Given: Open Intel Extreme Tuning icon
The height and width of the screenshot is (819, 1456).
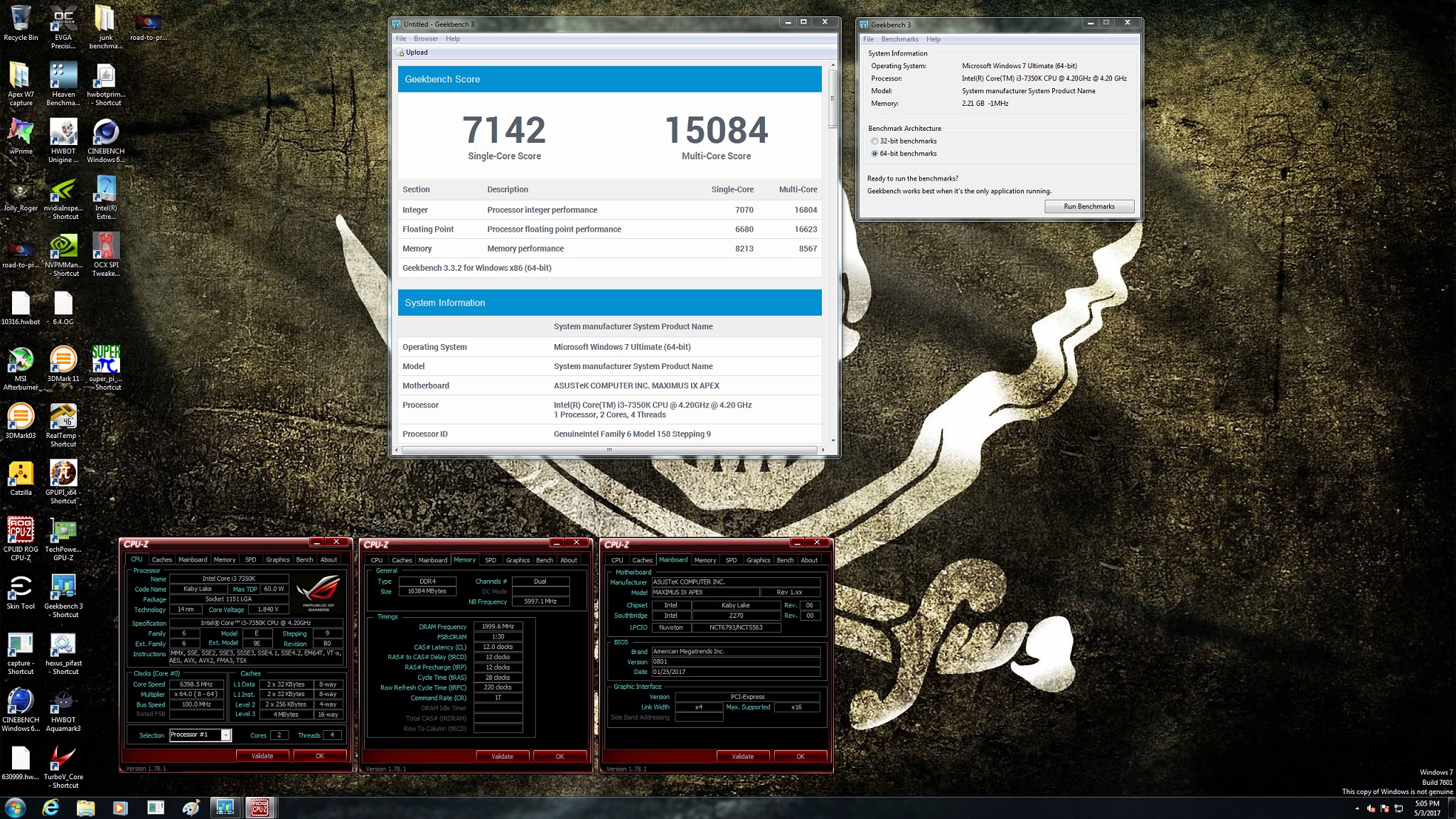Looking at the screenshot, I should pos(106,198).
